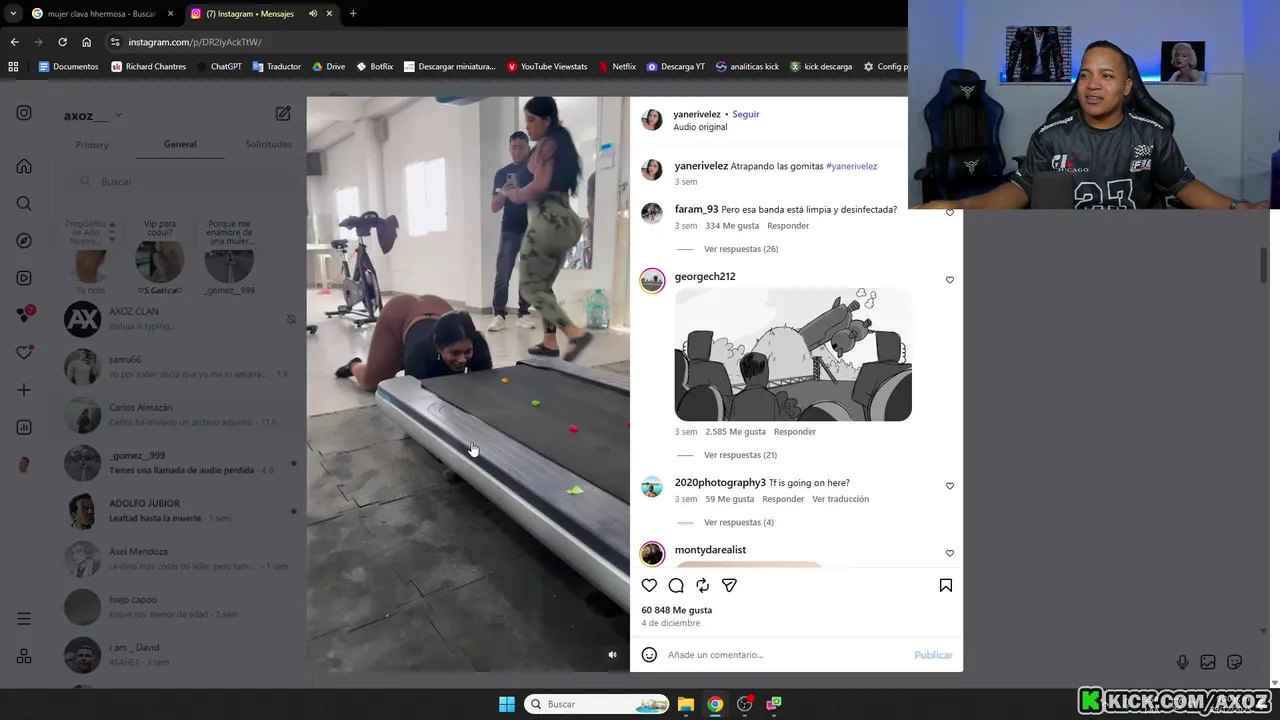Open the _gomez__999 missed call chat
This screenshot has height=720, width=1280.
click(x=180, y=463)
